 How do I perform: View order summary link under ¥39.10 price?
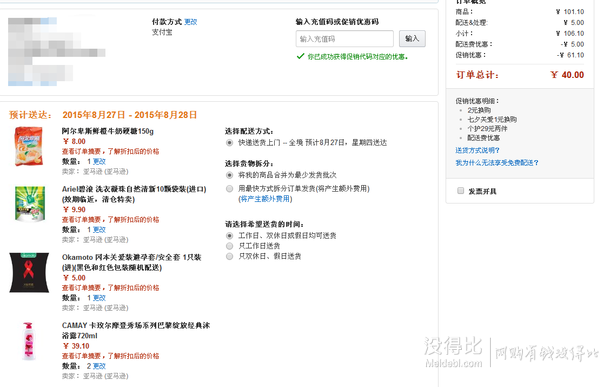click(110, 356)
